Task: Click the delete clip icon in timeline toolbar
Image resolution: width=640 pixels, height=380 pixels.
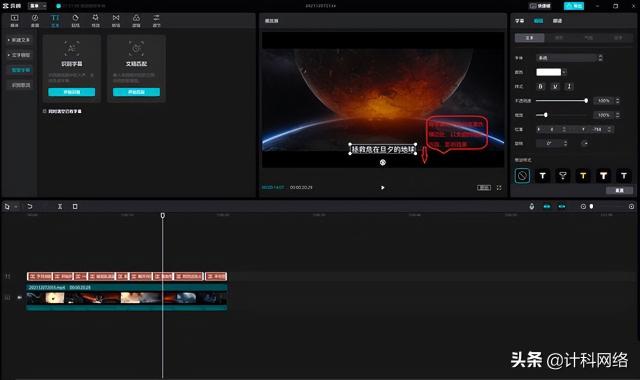Action: (75, 206)
